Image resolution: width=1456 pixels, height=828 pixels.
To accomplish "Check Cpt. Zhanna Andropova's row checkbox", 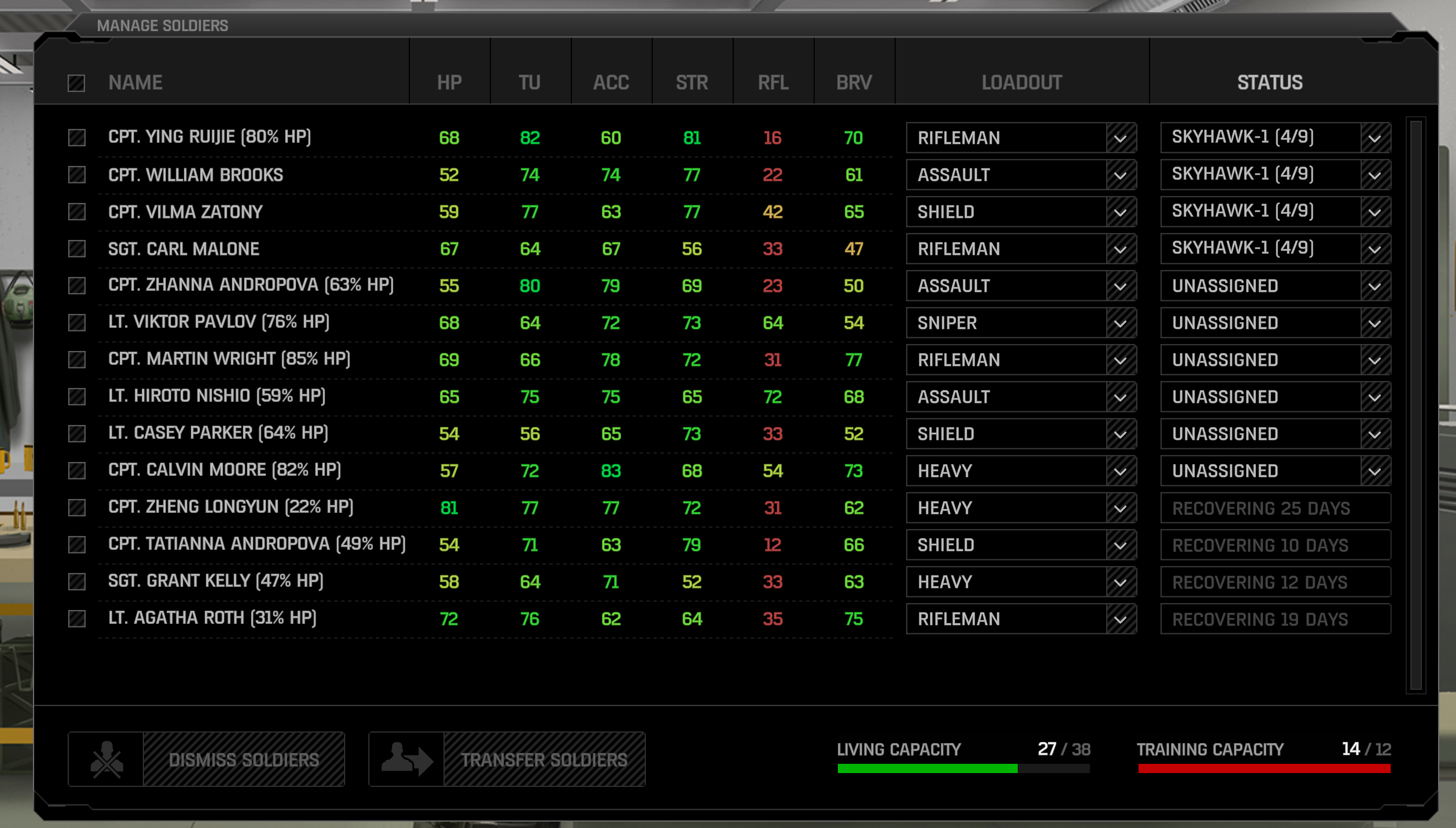I will 77,286.
